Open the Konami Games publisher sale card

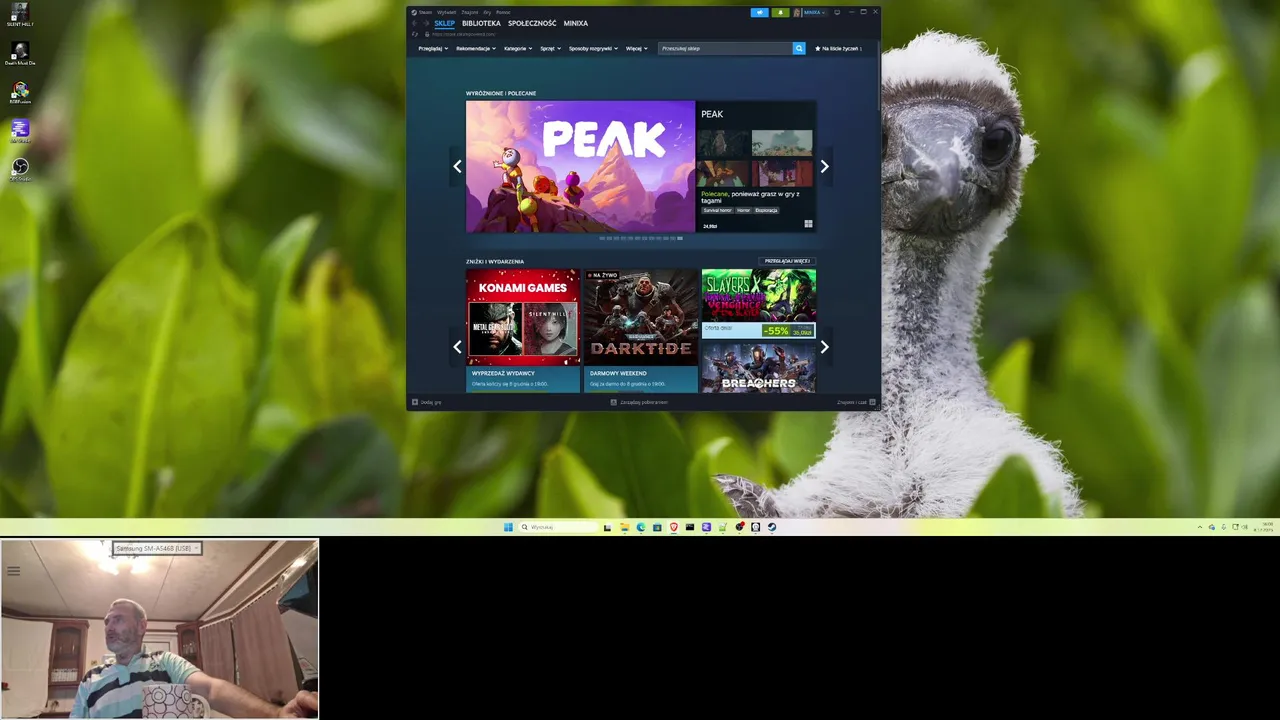pyautogui.click(x=523, y=331)
